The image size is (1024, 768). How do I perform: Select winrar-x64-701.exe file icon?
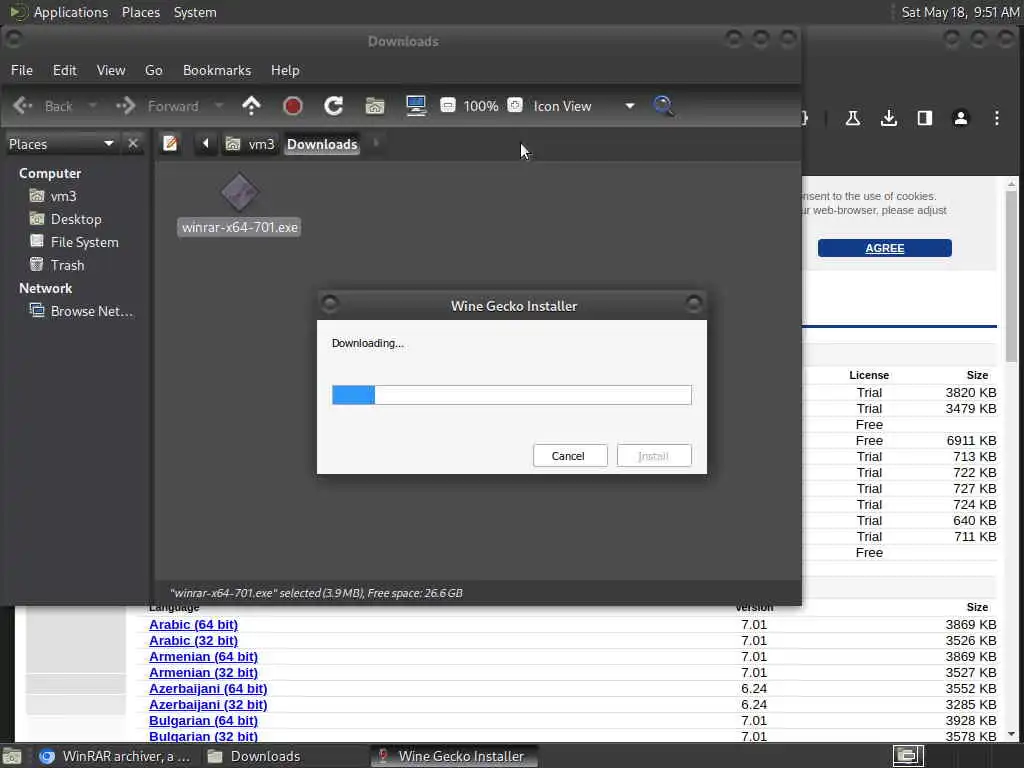coord(240,193)
